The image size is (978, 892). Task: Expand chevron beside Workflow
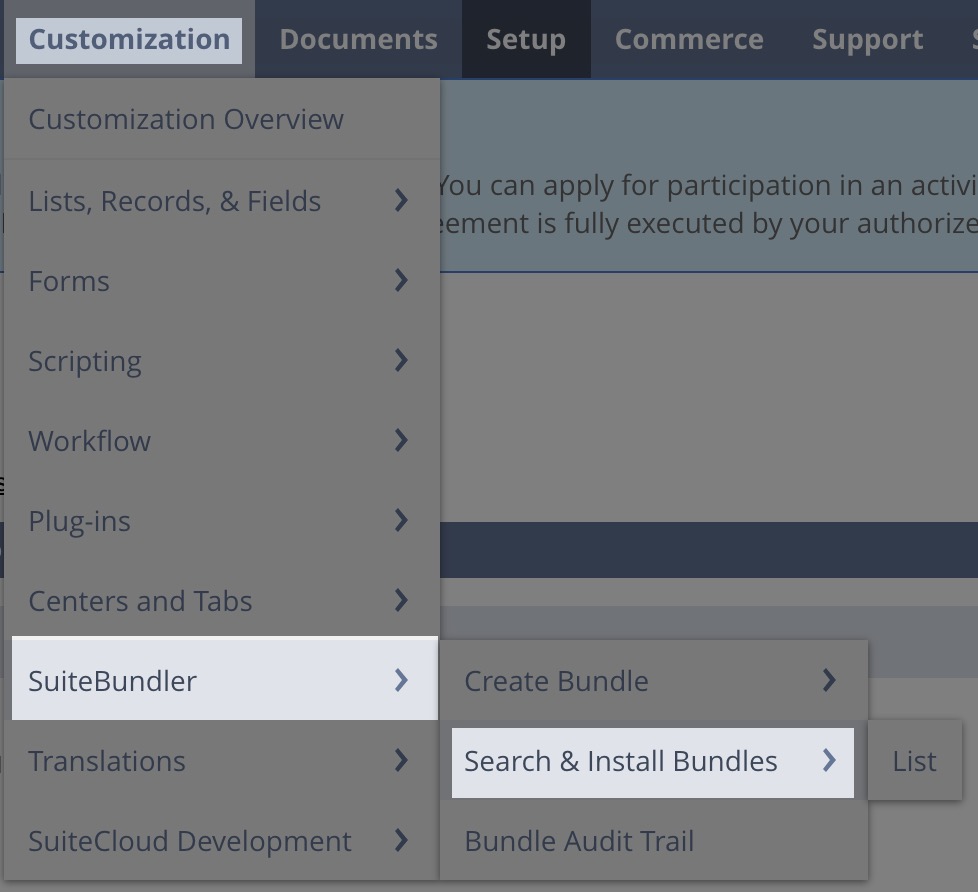[401, 440]
